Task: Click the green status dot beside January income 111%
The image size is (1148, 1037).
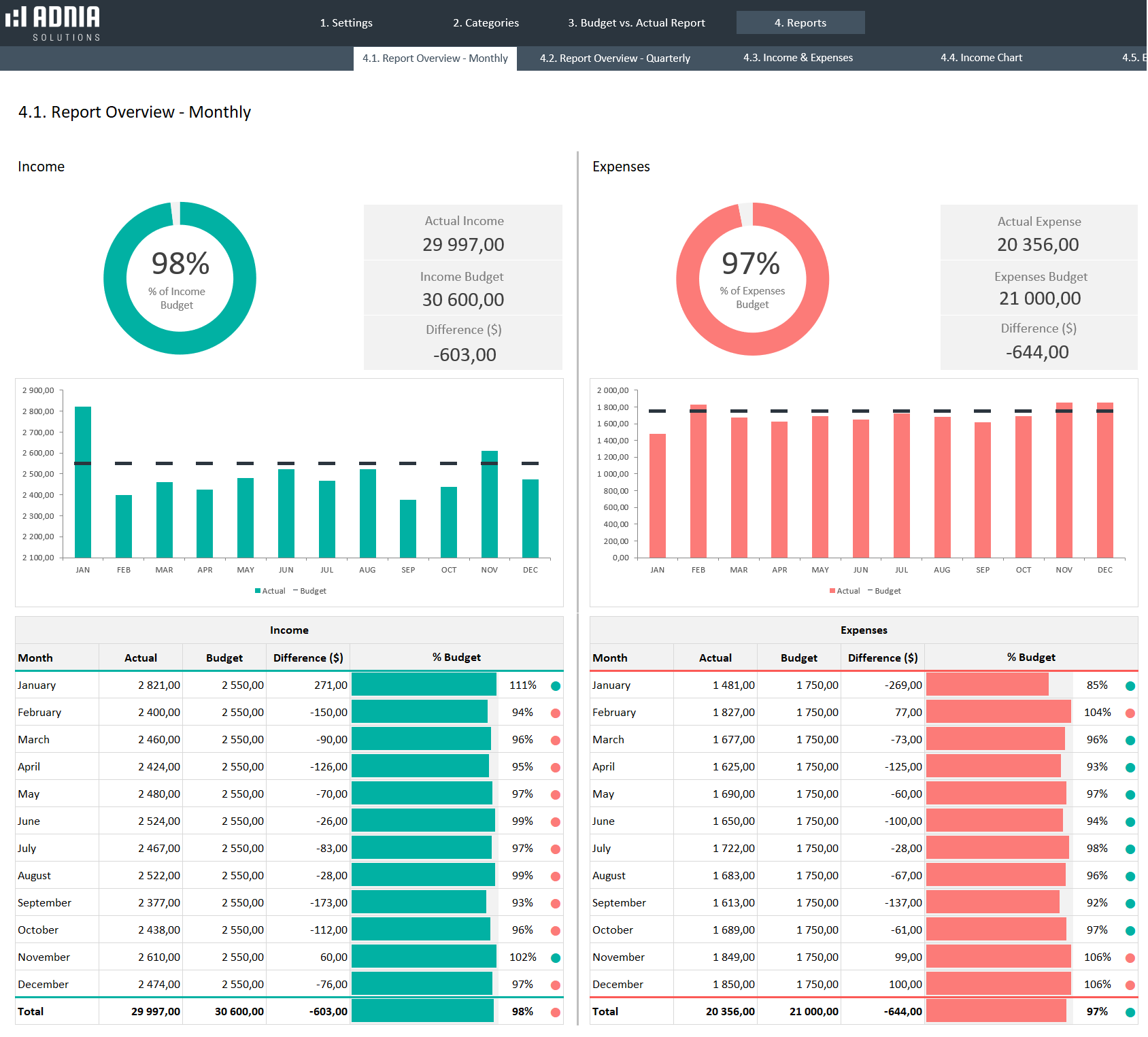Action: coord(556,685)
